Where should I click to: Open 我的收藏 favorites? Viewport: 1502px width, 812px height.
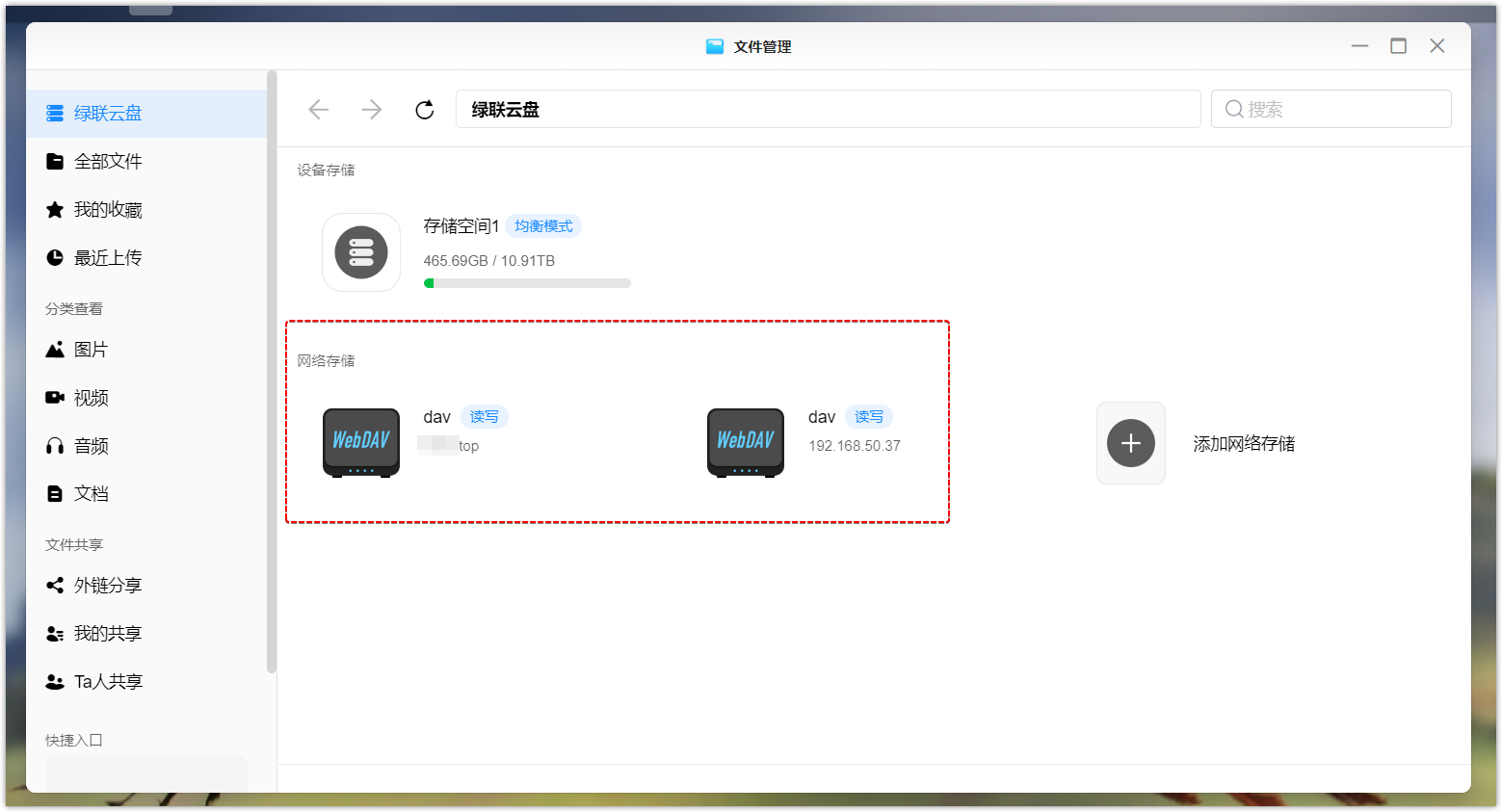(146, 209)
